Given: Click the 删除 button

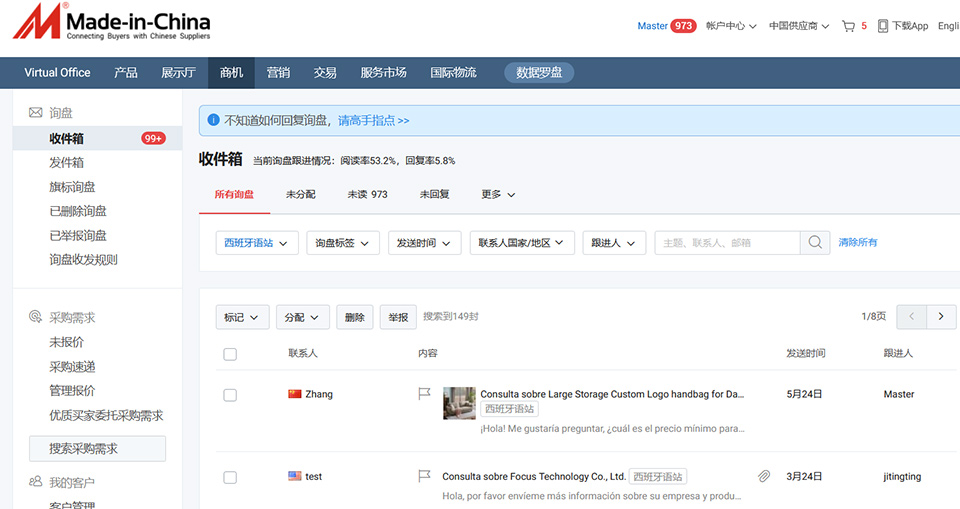Looking at the screenshot, I should [354, 317].
